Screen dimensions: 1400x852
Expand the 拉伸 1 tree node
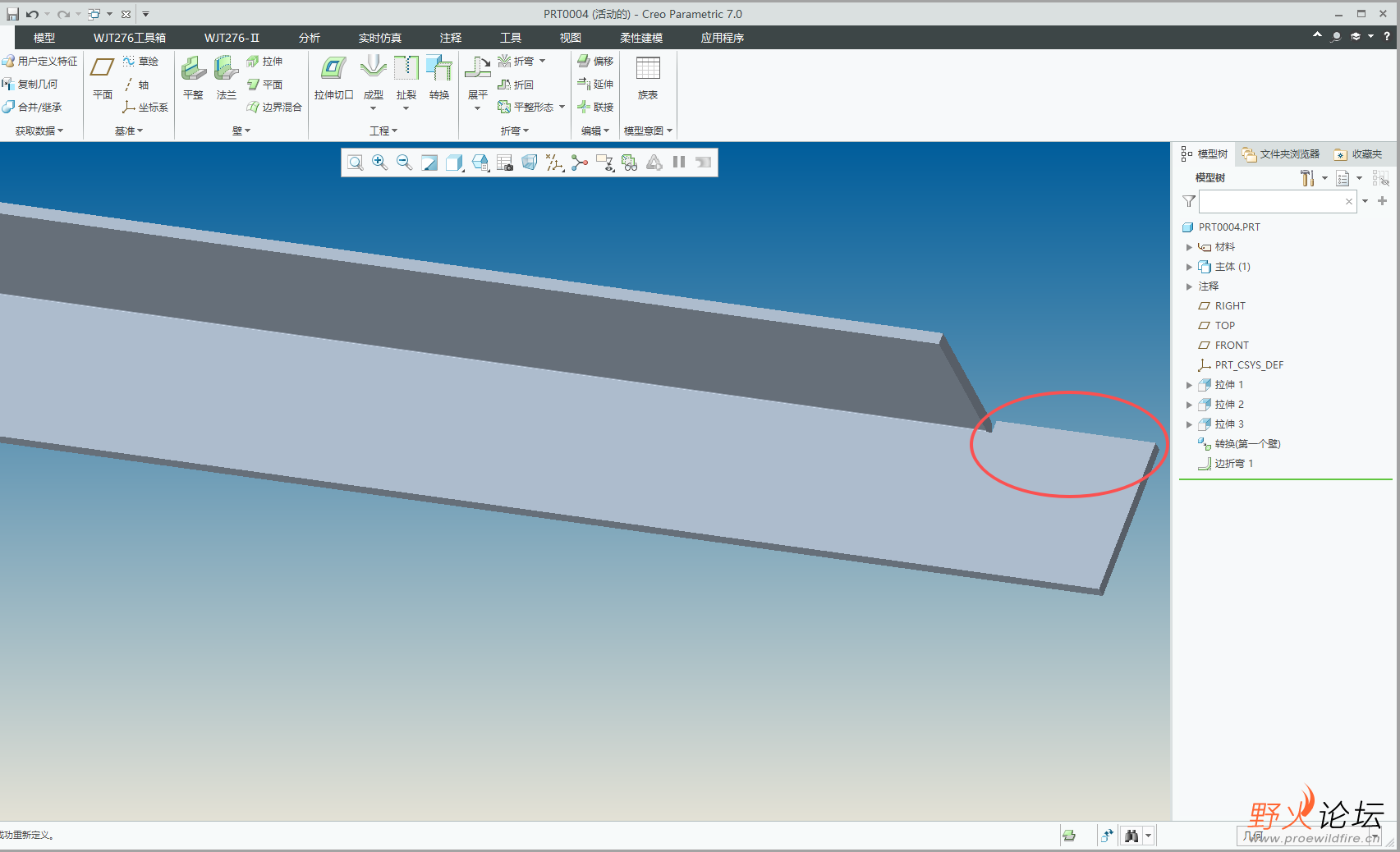[1189, 385]
